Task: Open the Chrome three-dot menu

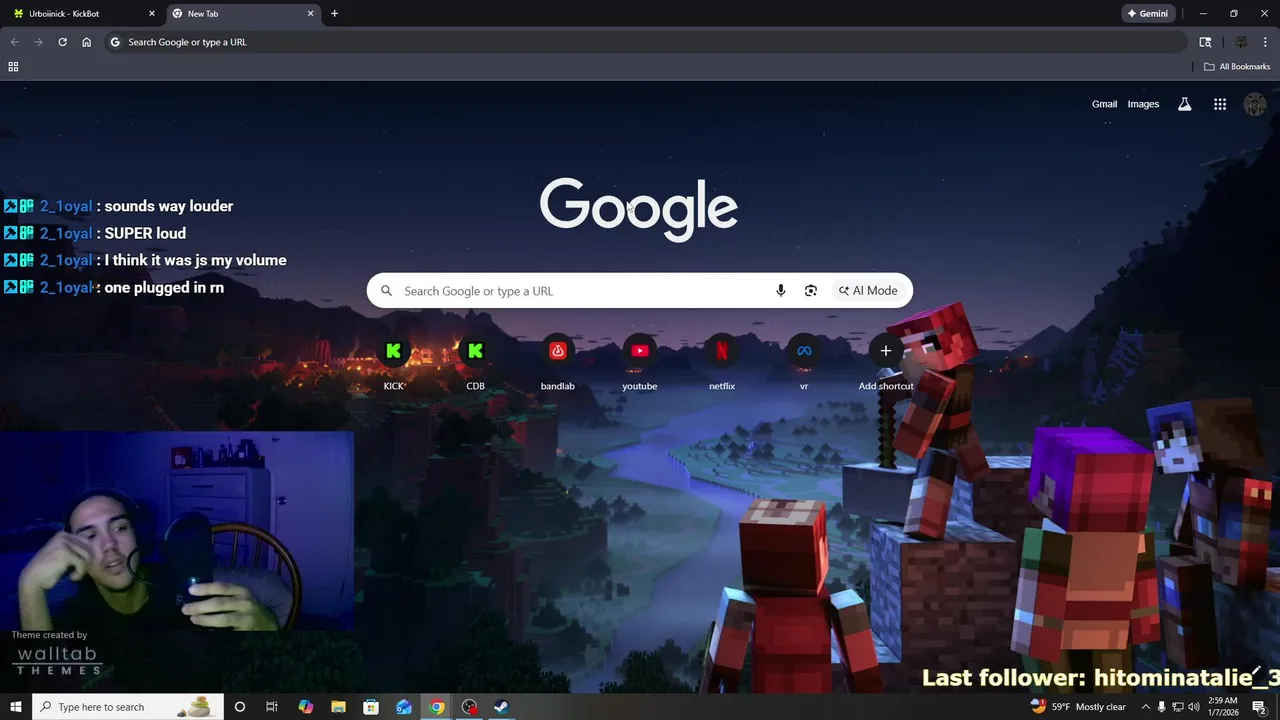Action: [1265, 42]
